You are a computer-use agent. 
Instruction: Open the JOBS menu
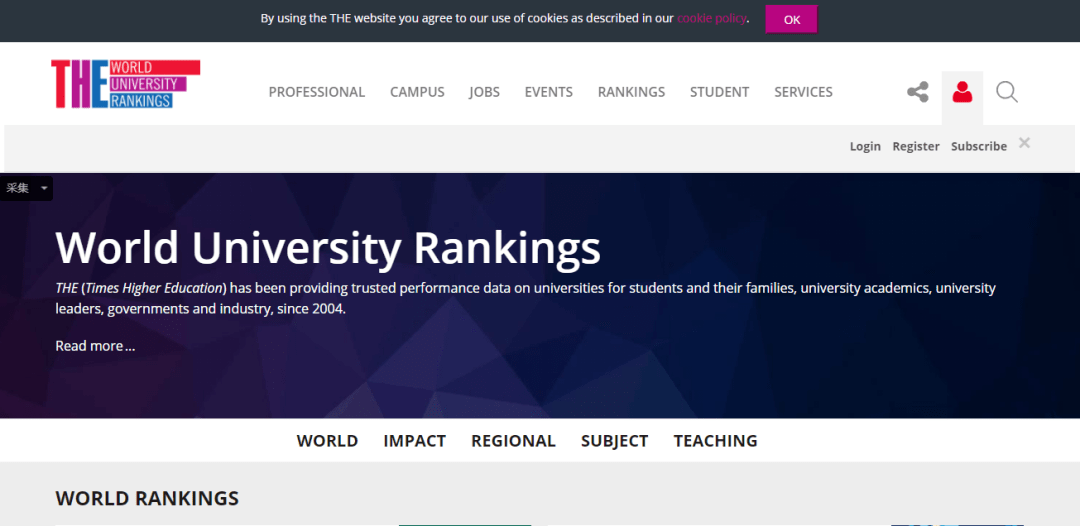pyautogui.click(x=485, y=92)
